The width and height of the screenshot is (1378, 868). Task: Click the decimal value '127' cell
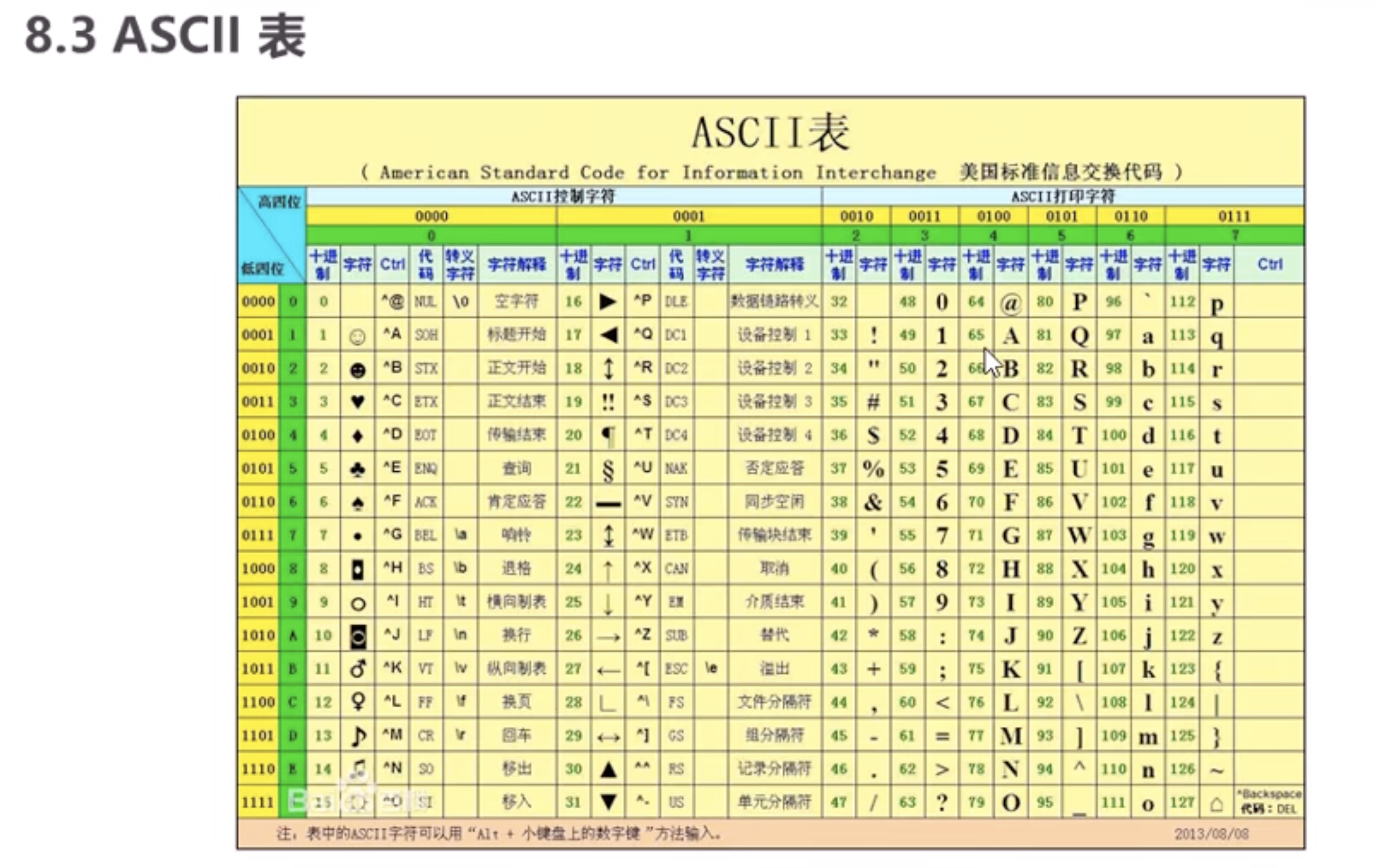click(x=1182, y=802)
